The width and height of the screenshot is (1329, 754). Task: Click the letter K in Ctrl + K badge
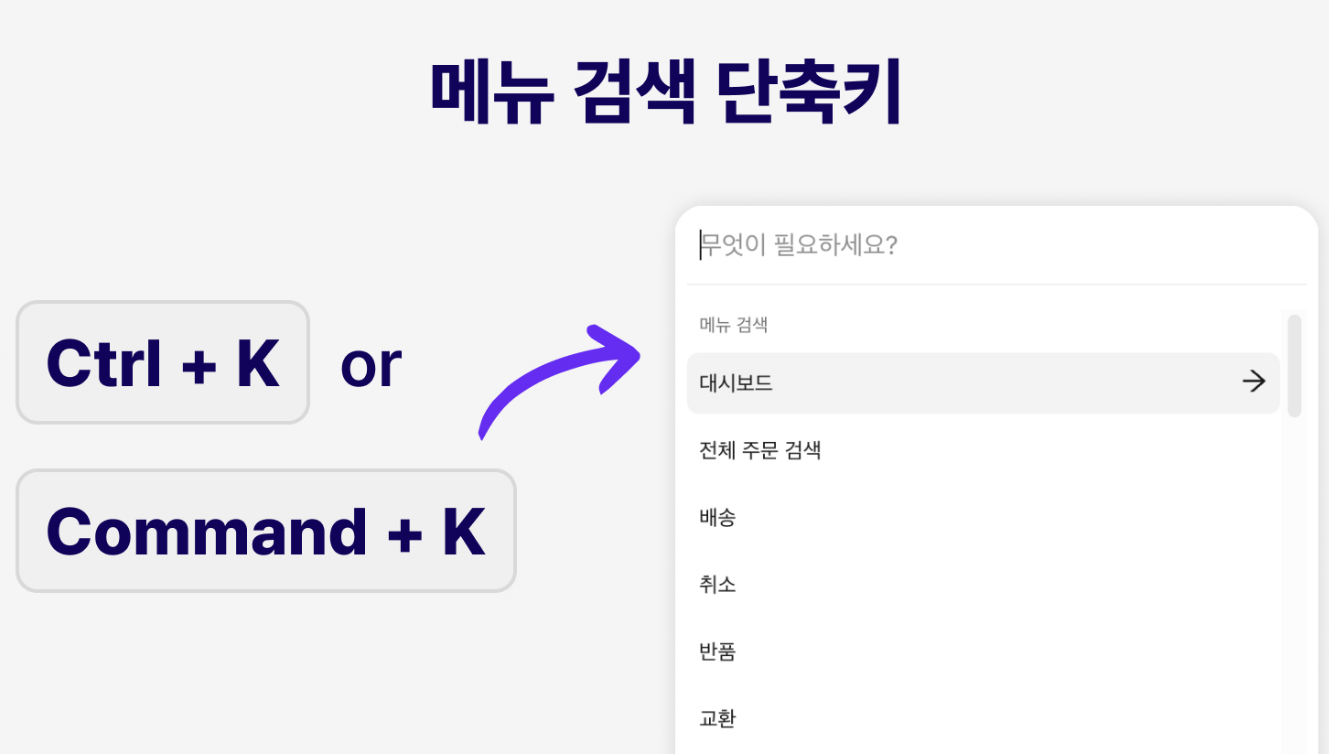coord(258,363)
